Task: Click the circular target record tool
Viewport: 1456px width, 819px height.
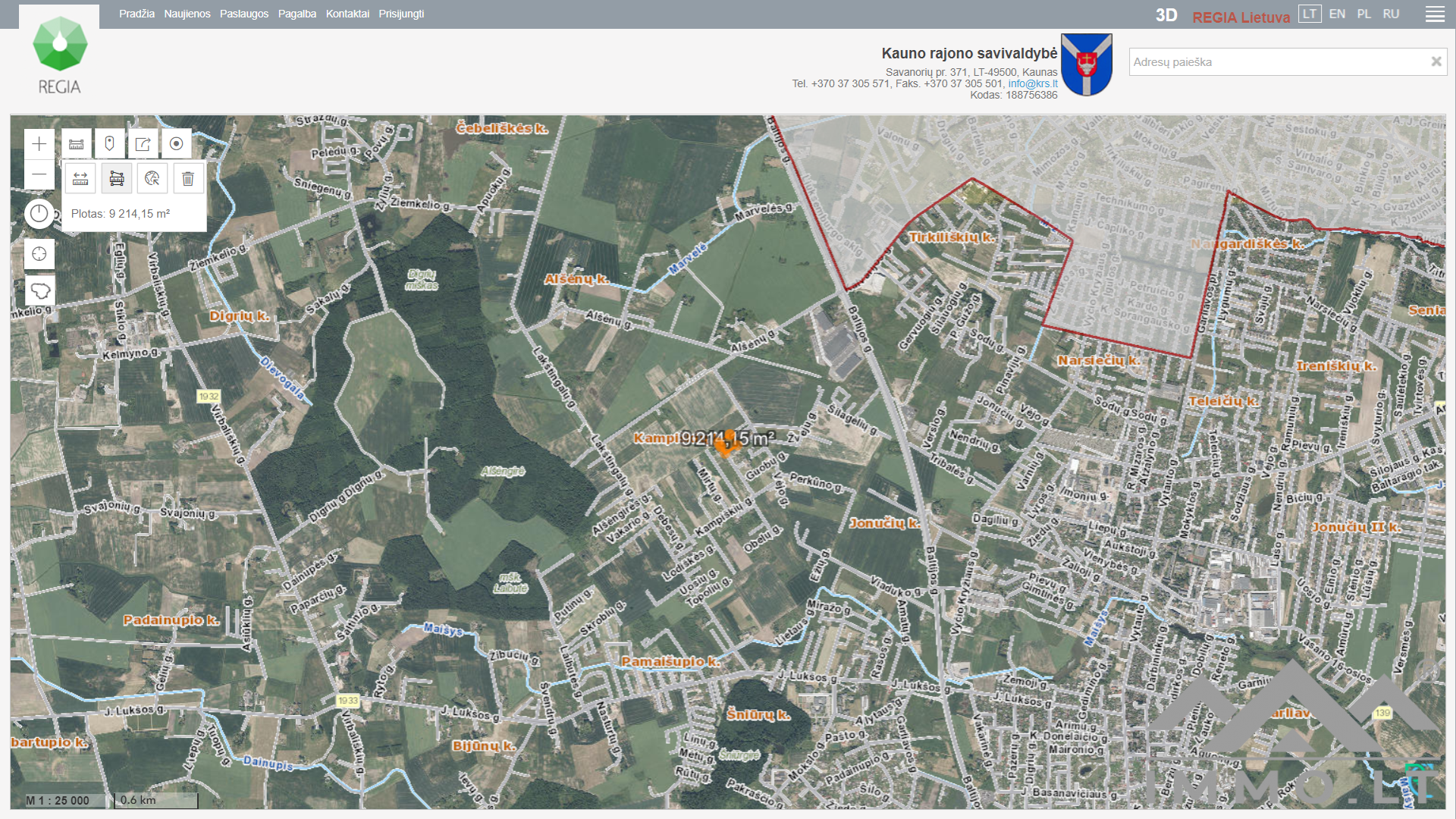Action: point(177,144)
